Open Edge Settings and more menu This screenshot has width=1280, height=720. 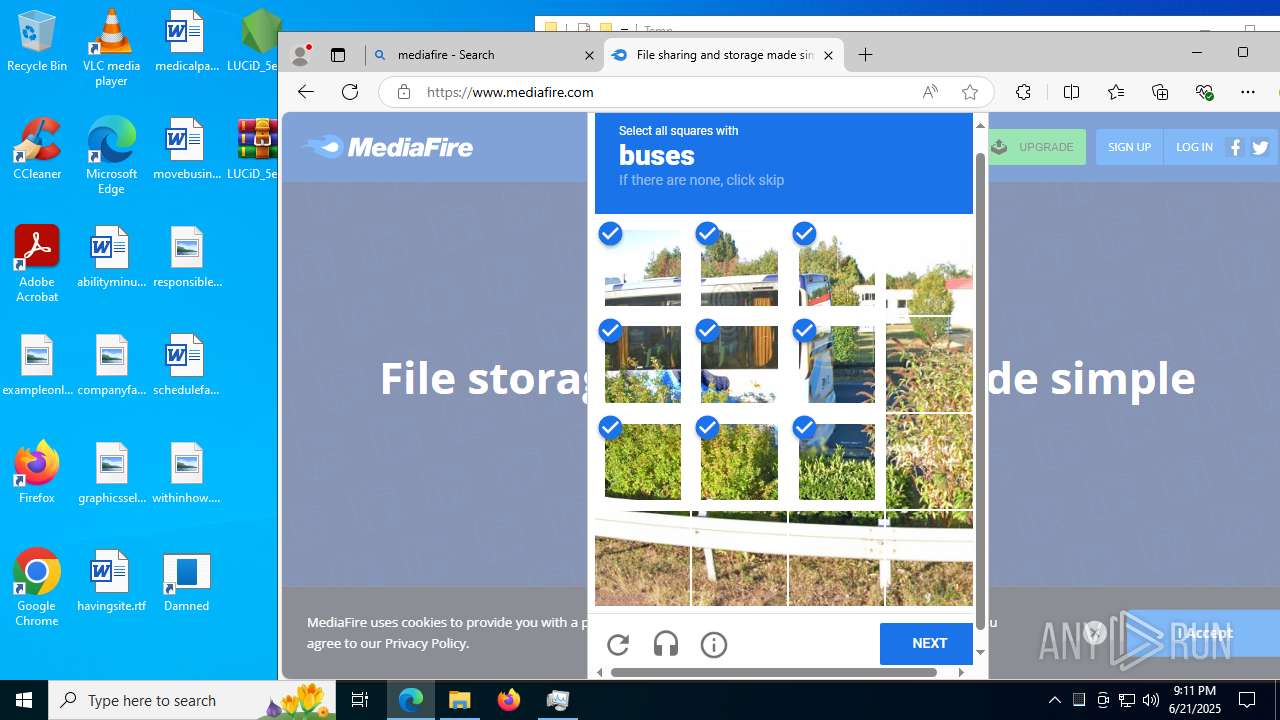click(1248, 92)
